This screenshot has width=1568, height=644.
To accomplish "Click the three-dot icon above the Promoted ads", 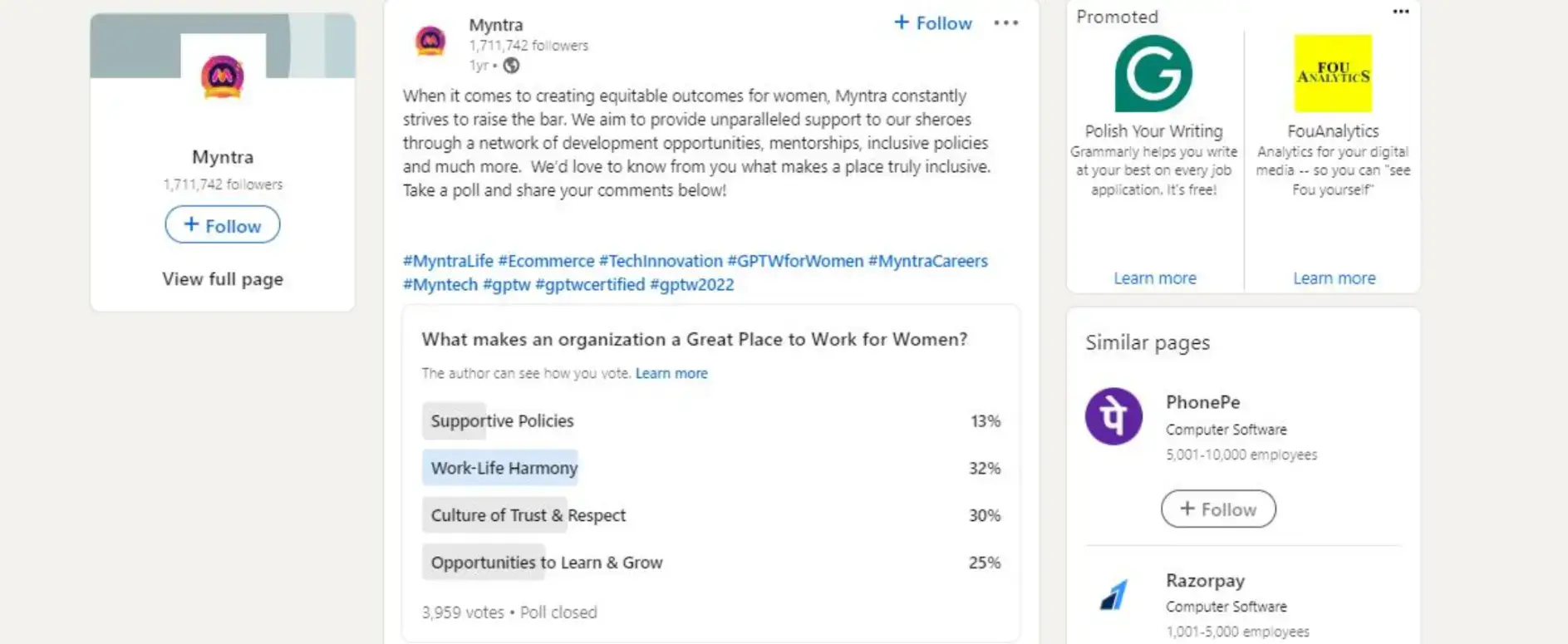I will (x=1400, y=12).
